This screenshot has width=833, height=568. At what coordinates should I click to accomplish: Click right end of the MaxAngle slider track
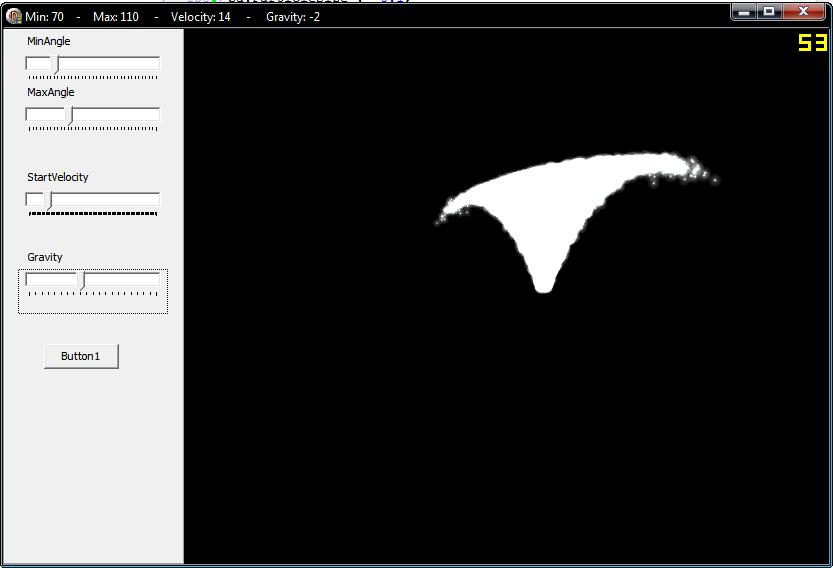click(155, 115)
